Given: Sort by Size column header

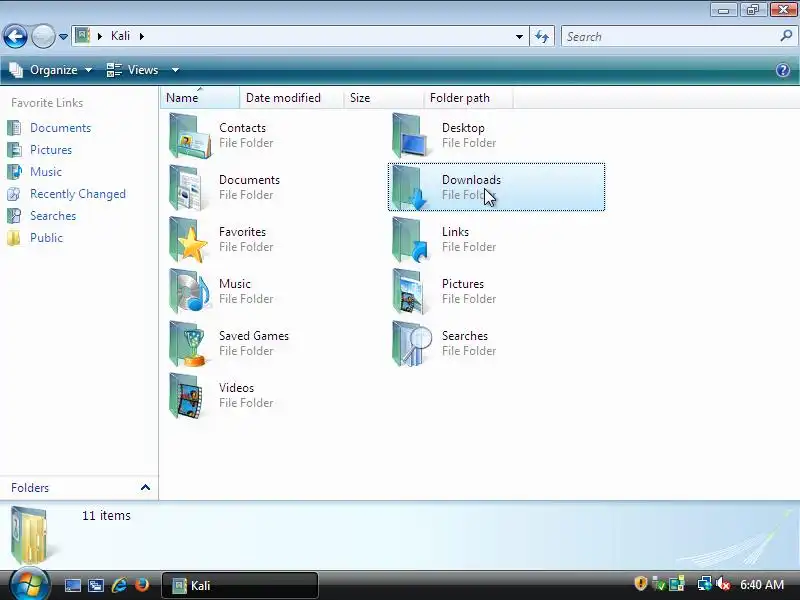Looking at the screenshot, I should (x=383, y=97).
